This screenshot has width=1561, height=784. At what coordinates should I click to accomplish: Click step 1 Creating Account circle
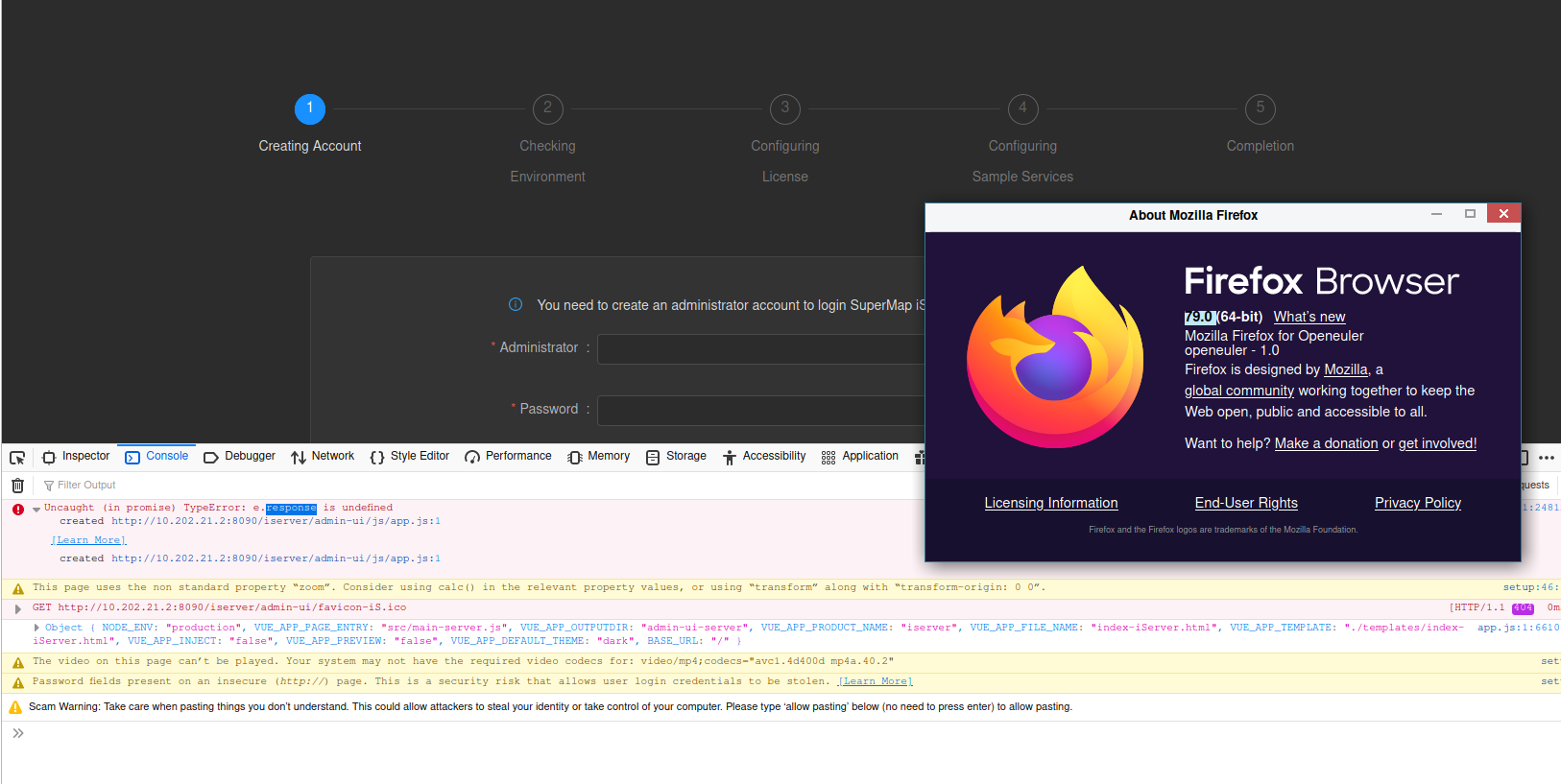(x=310, y=108)
